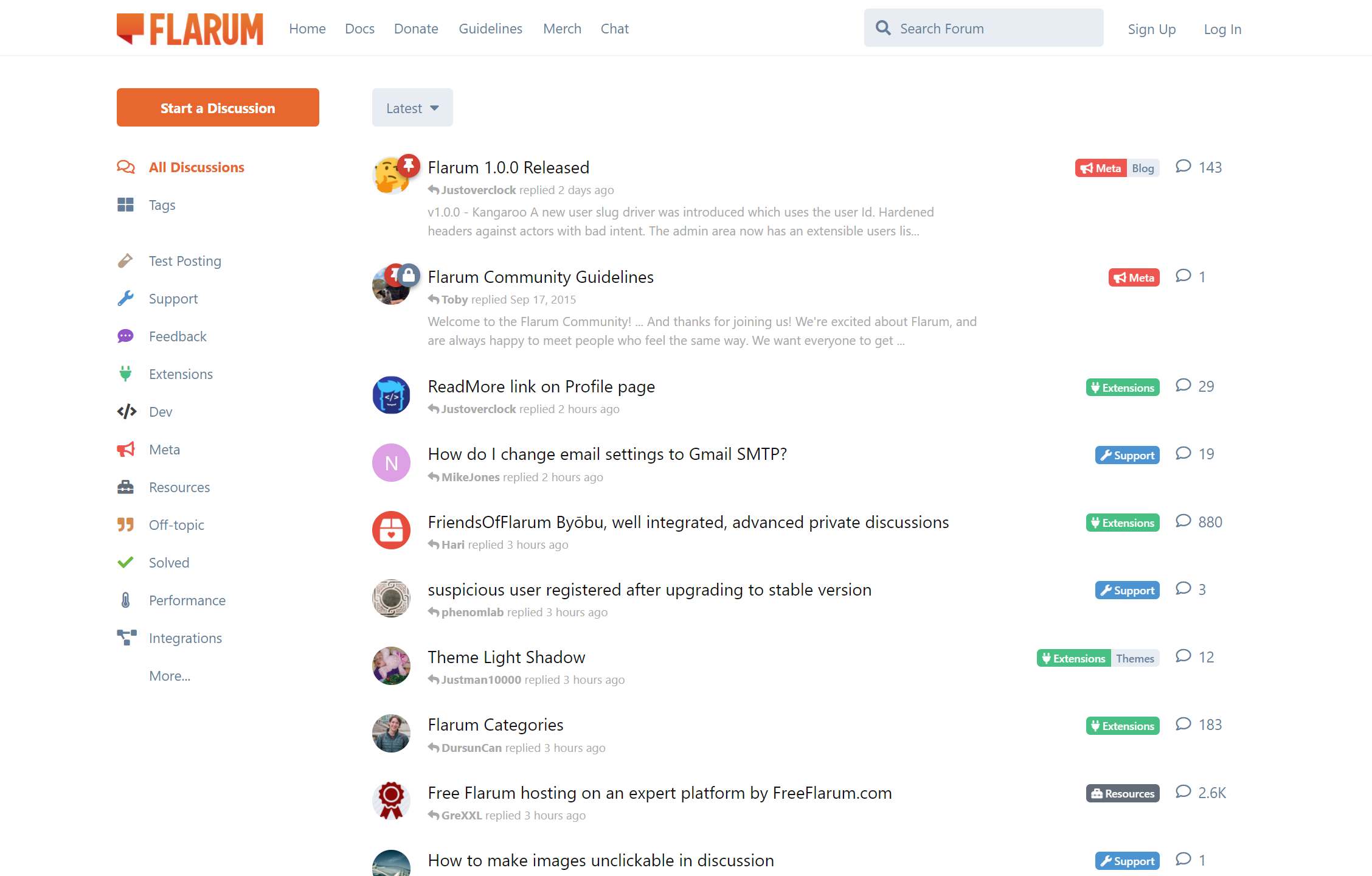Select the Solved checkmark icon
Viewport: 1372px width, 876px height.
point(125,562)
